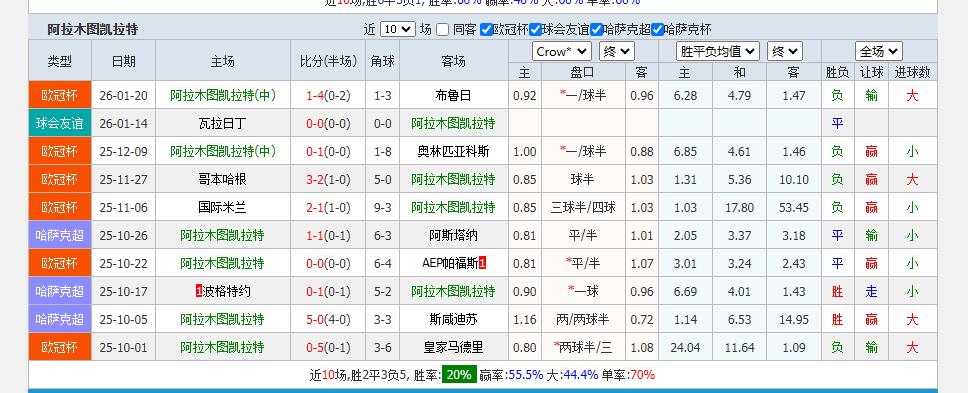Click the 让球 column header

(871, 72)
